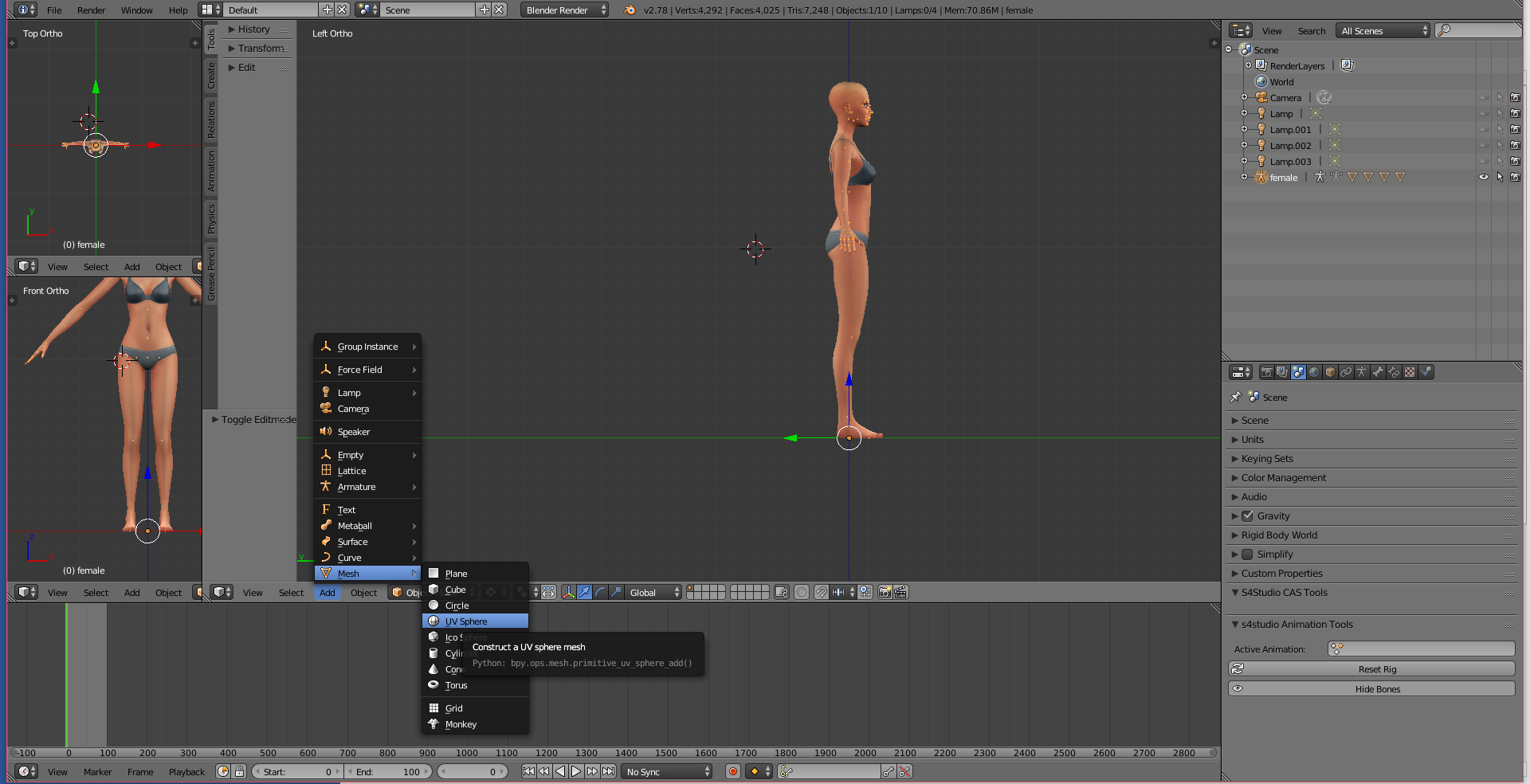
Task: Open the Global orientation dropdown
Action: 653,592
